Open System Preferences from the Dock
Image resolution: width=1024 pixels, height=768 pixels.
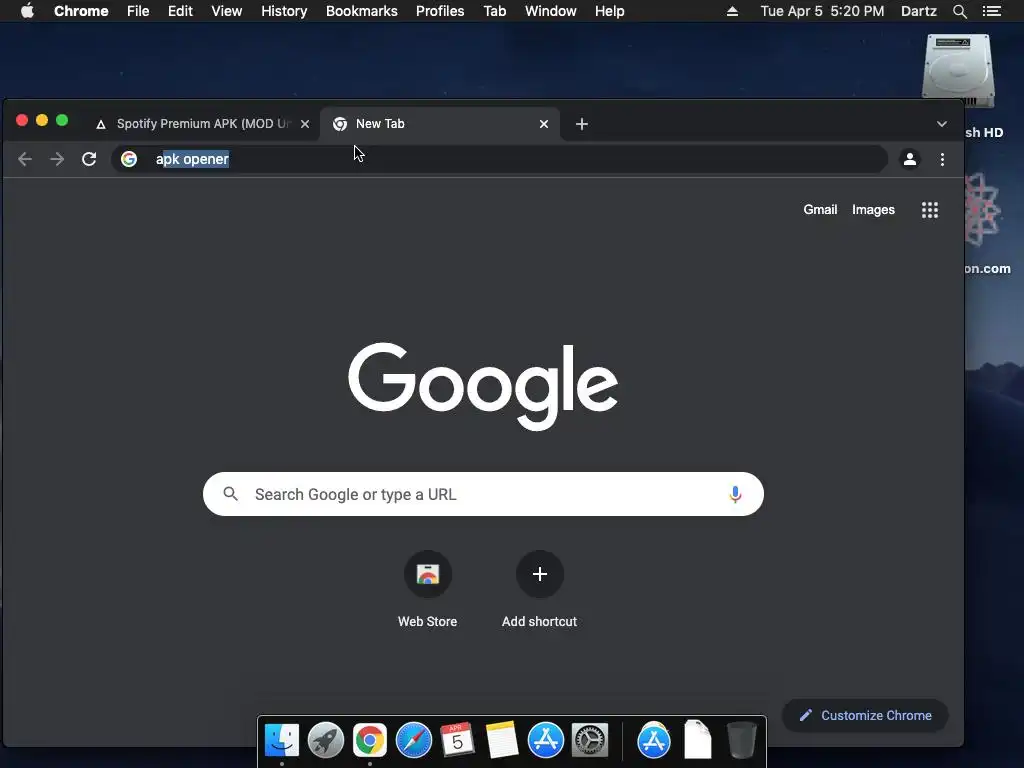tap(590, 741)
